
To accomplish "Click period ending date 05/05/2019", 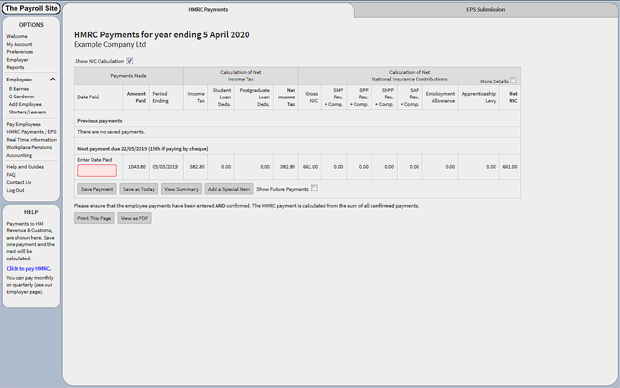I will (x=165, y=167).
